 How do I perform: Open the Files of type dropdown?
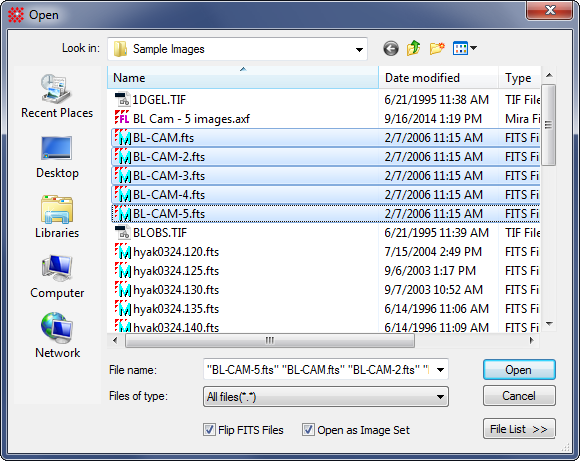click(326, 397)
